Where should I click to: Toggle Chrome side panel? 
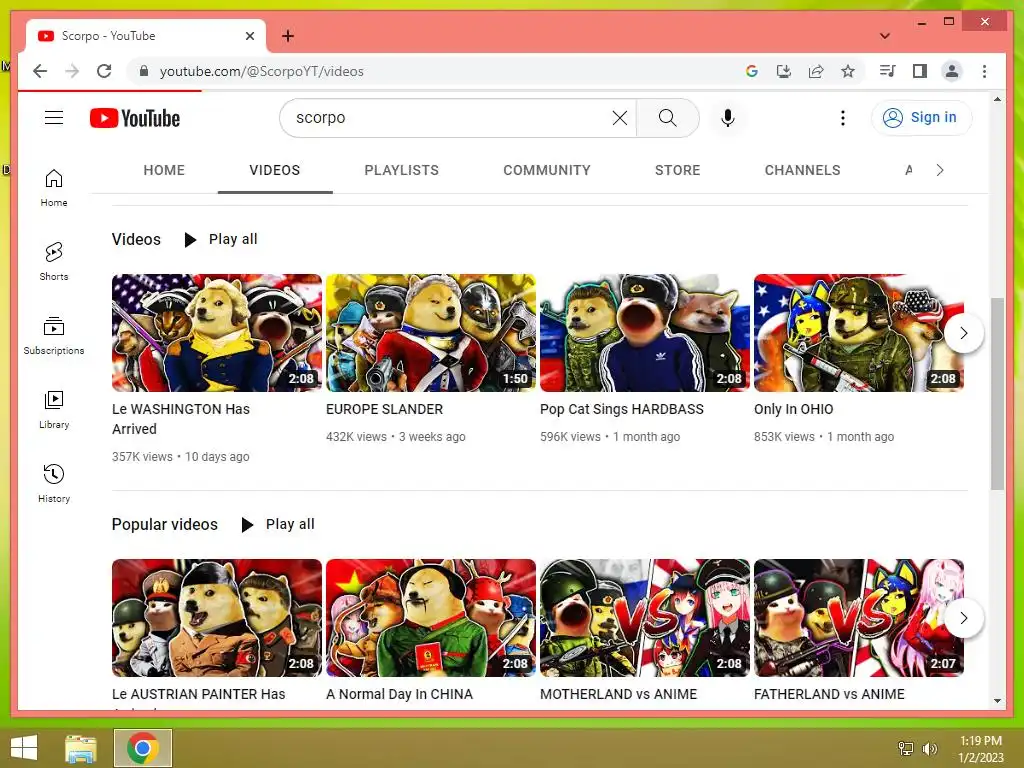pyautogui.click(x=920, y=71)
